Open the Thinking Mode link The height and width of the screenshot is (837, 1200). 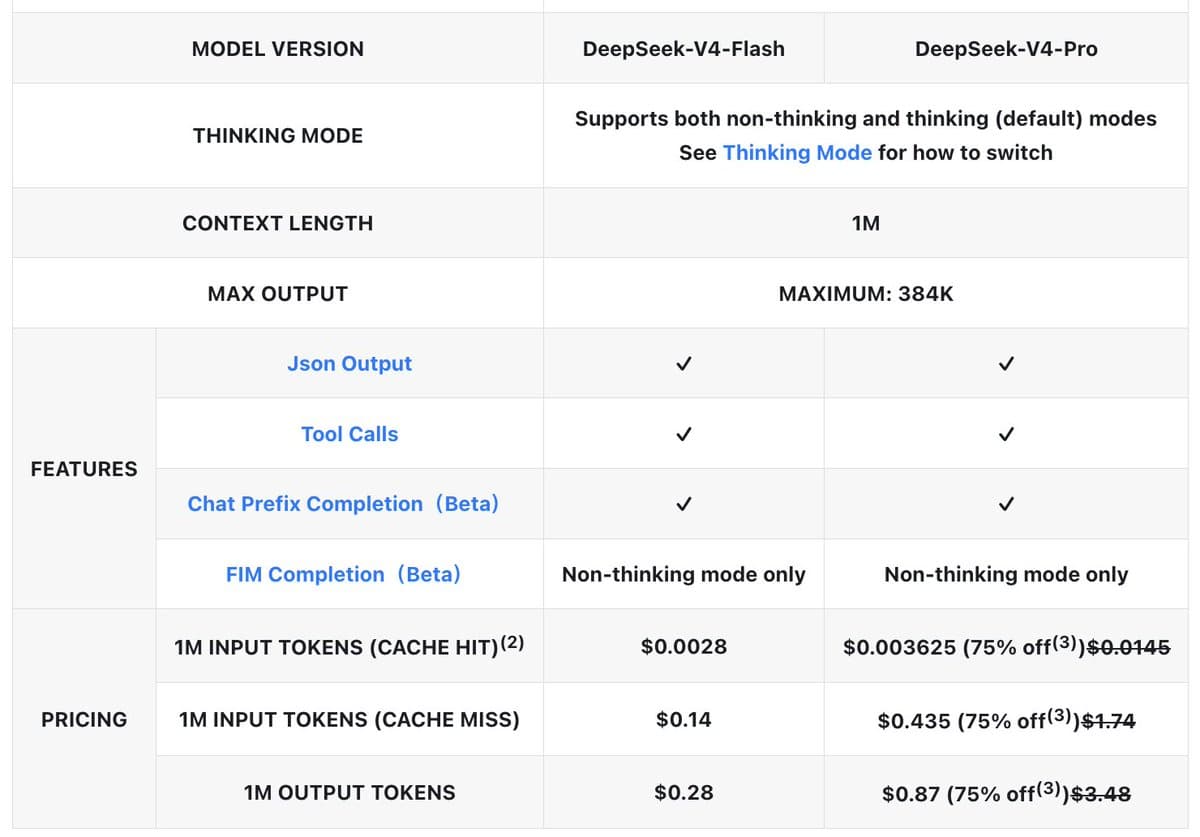pyautogui.click(x=797, y=153)
